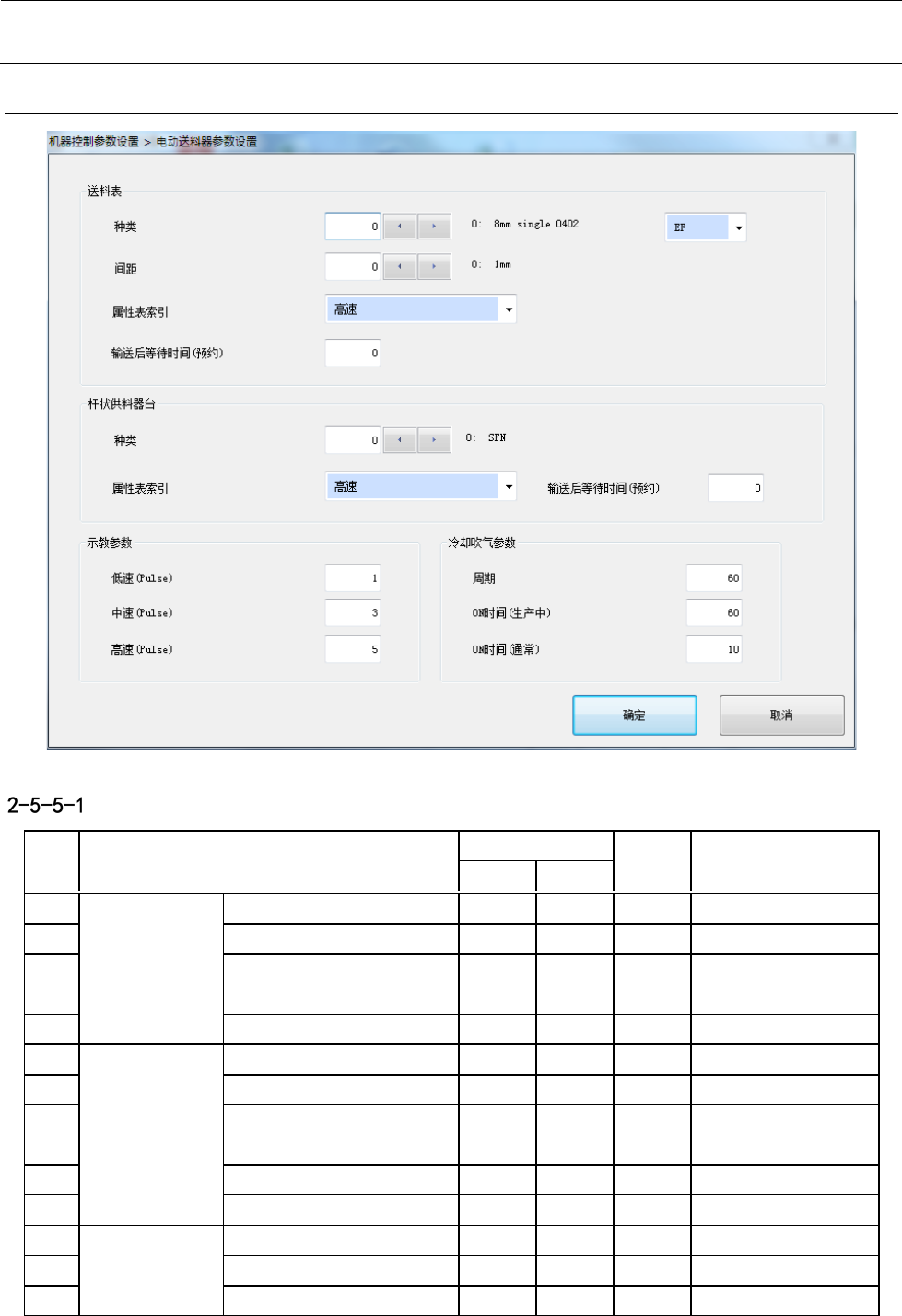Click increment arrow for 送料表 种类
Image resolution: width=902 pixels, height=1316 pixels.
tap(434, 227)
